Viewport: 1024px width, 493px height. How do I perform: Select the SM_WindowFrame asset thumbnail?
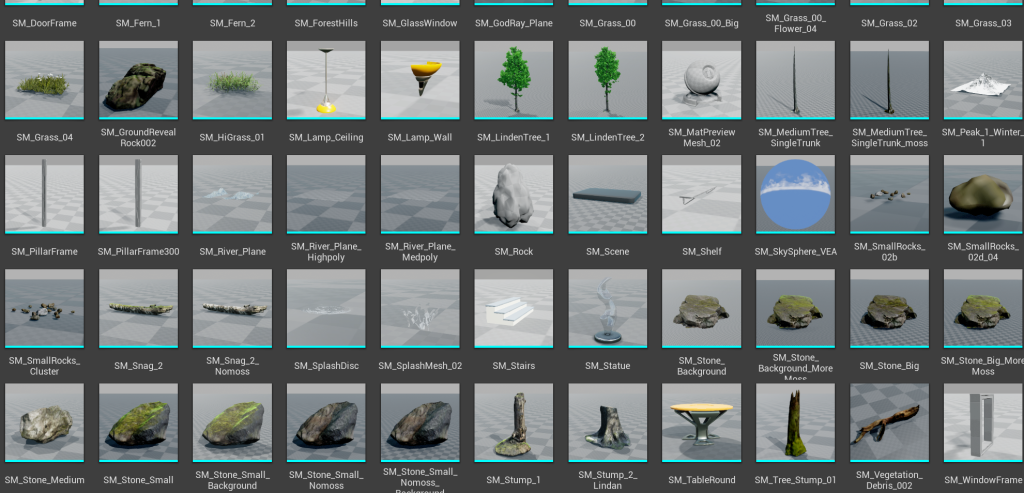984,422
